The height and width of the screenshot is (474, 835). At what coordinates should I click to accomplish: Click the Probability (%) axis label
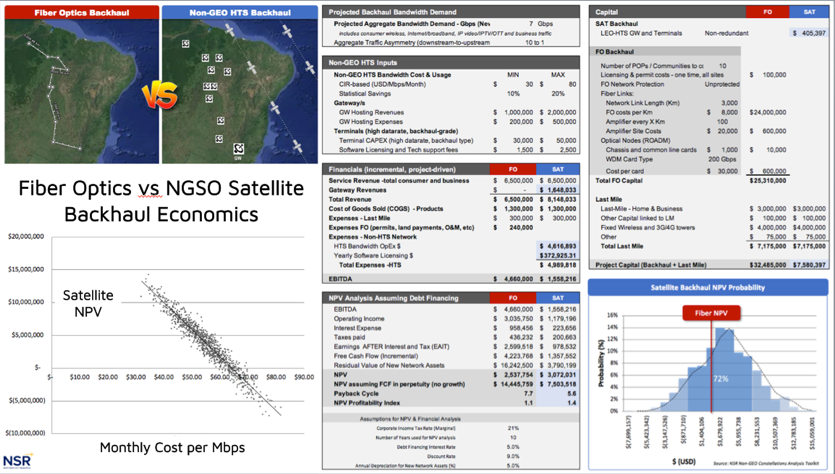(x=601, y=363)
